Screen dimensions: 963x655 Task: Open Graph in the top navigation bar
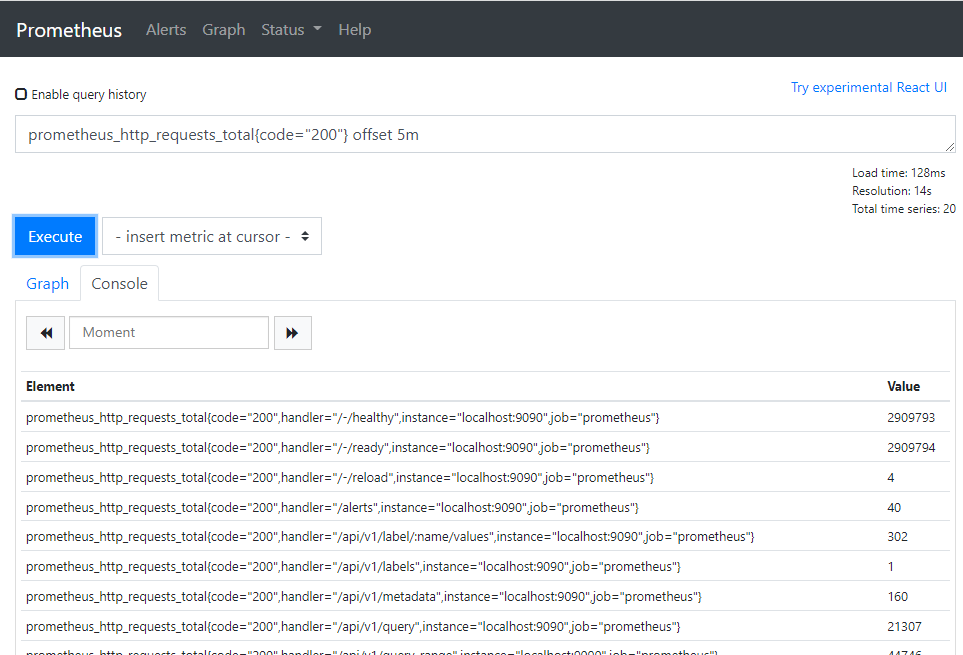point(223,30)
